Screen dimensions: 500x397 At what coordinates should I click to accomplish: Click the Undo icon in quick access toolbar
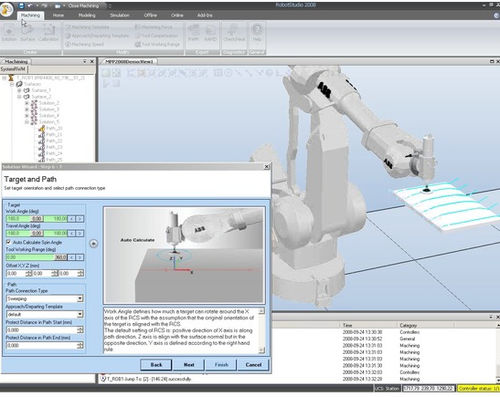coord(30,6)
